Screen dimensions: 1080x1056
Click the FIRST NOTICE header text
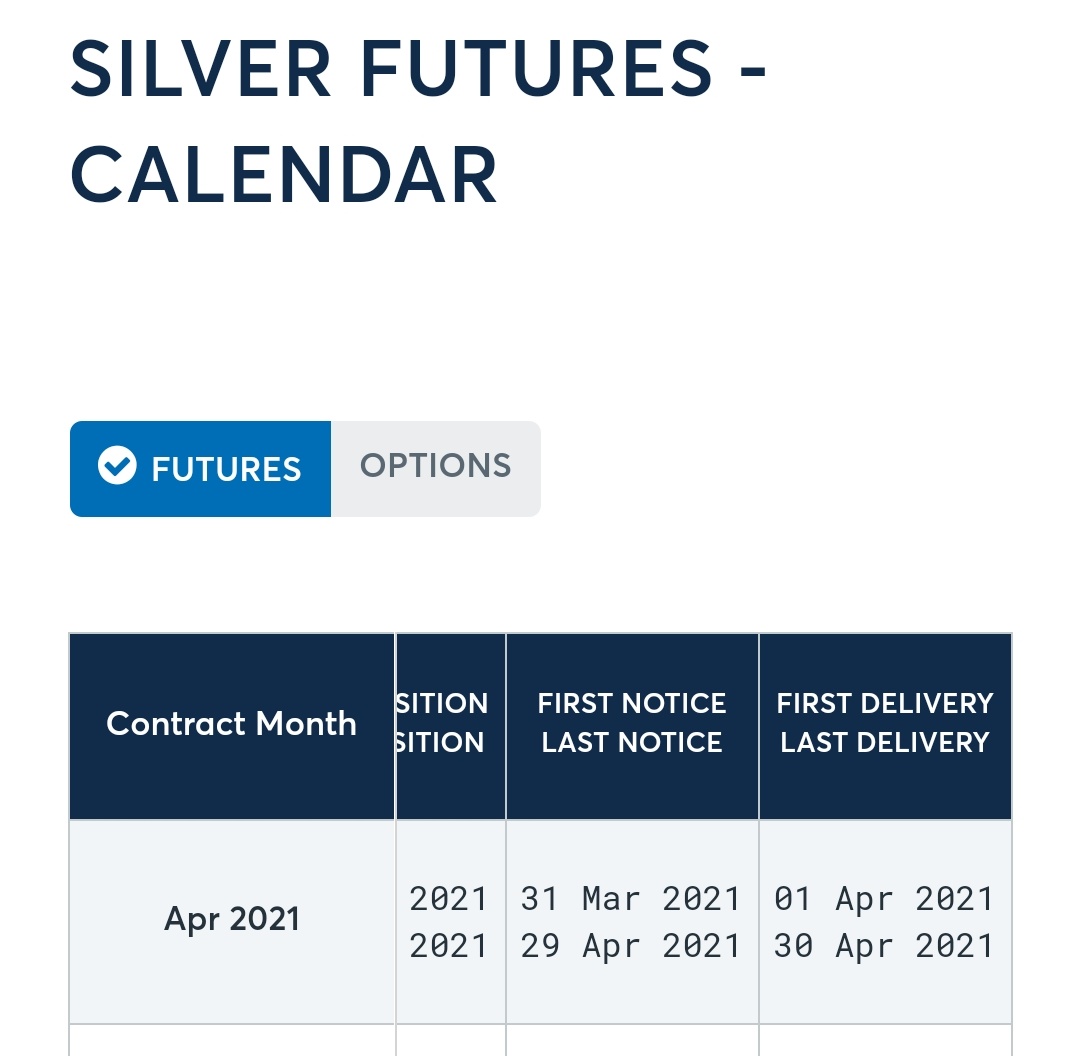(x=632, y=703)
